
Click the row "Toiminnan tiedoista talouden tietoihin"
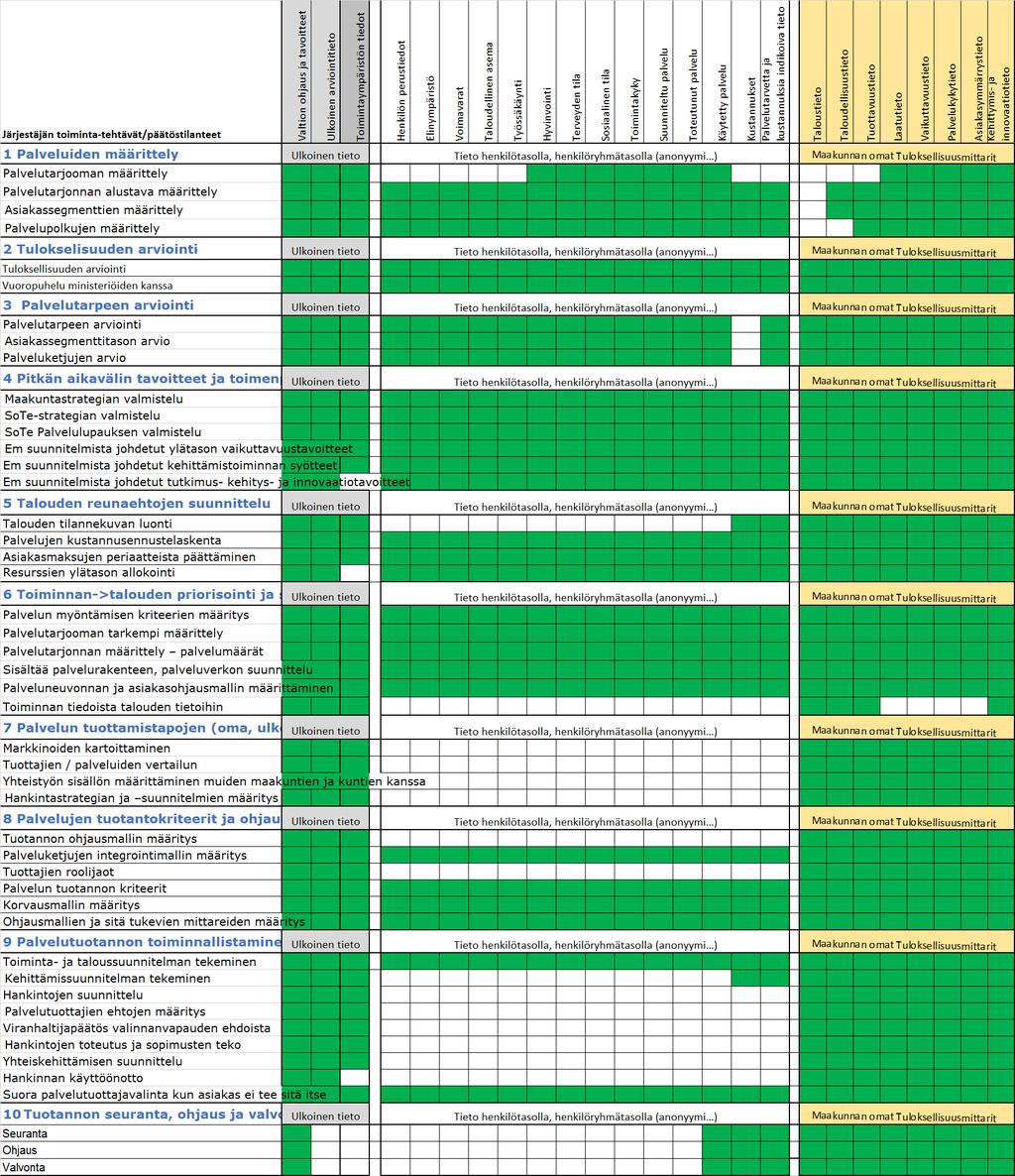point(113,707)
